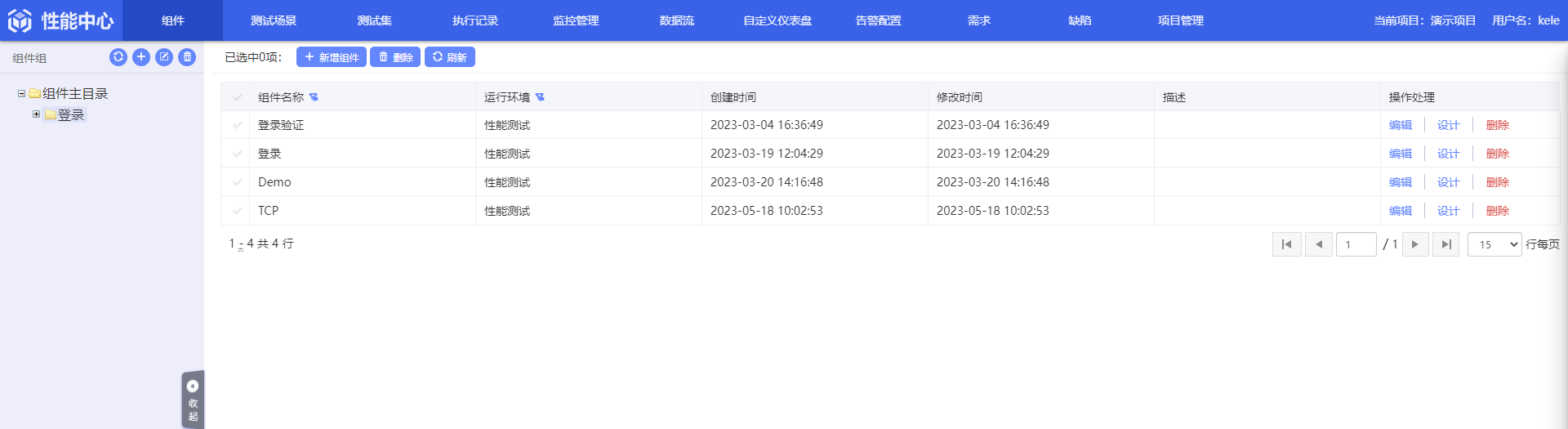Collapse the 组件主目录 tree node
The width and height of the screenshot is (1568, 429).
tap(22, 94)
